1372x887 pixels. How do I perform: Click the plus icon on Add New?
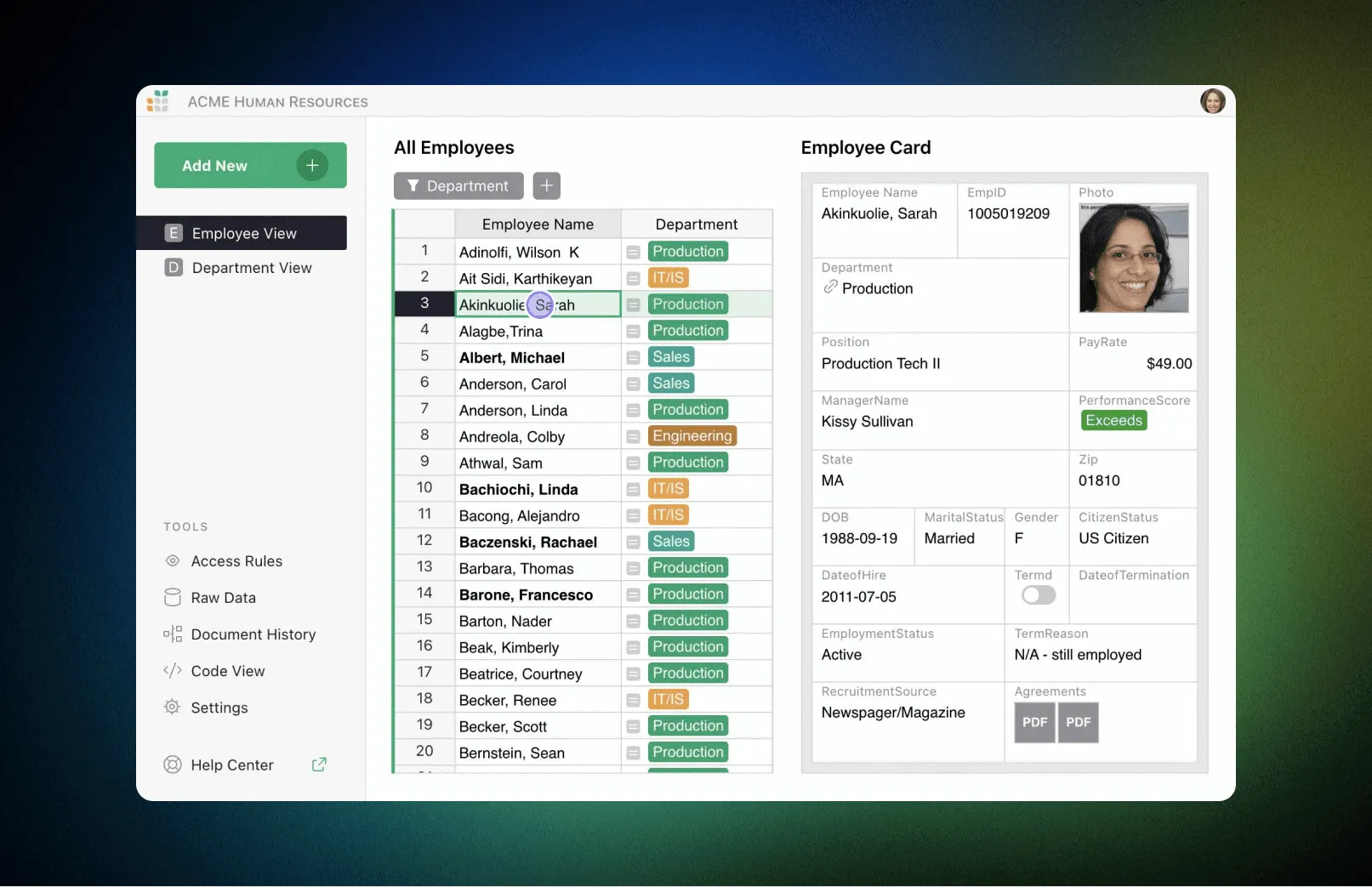click(312, 165)
